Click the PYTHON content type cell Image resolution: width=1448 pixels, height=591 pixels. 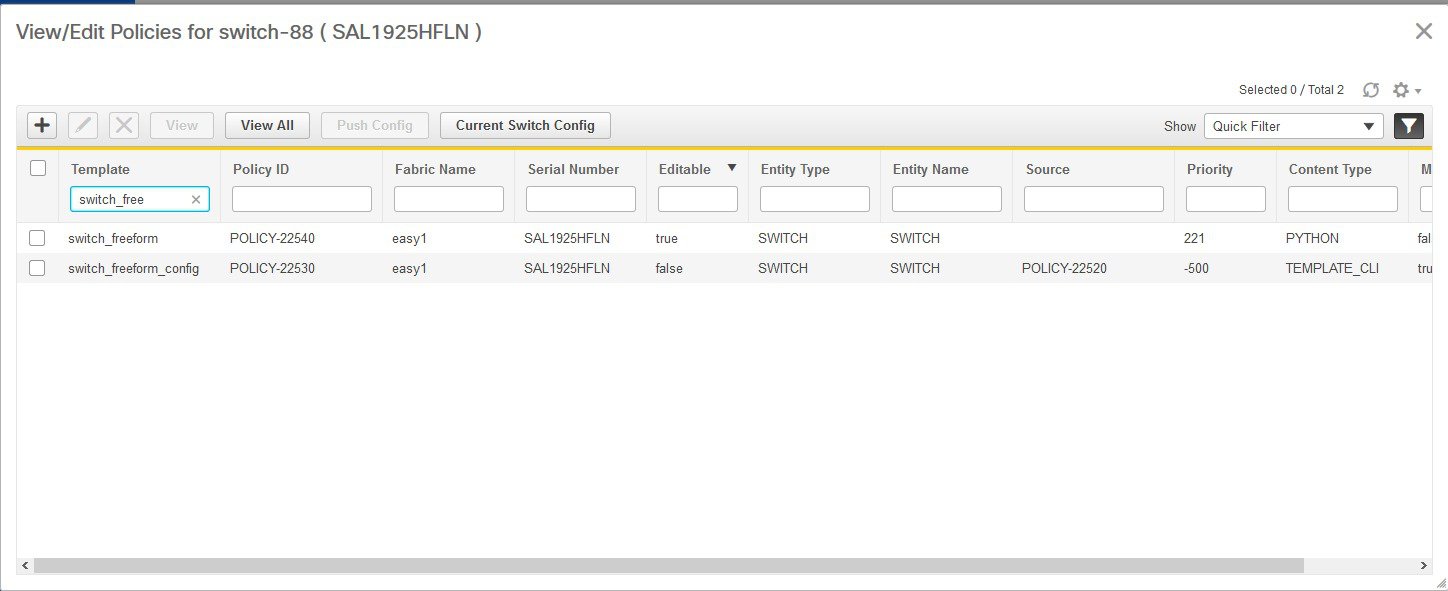(1312, 238)
